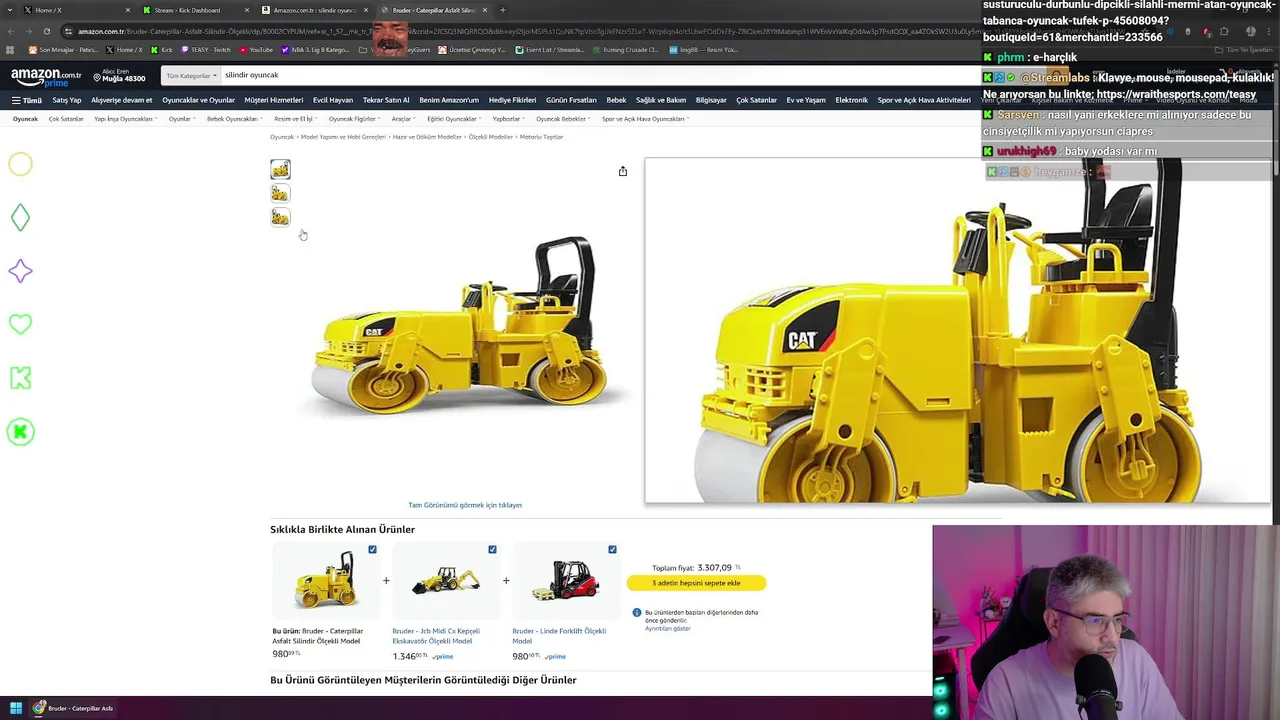
Task: Open Chrome taskbar item Bruder - Caterpillar
Action: pos(73,708)
